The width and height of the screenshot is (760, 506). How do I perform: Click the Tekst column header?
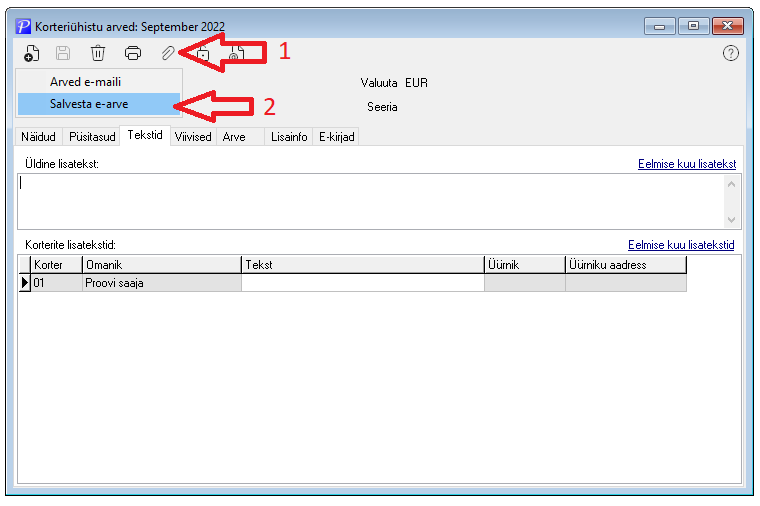tap(363, 265)
